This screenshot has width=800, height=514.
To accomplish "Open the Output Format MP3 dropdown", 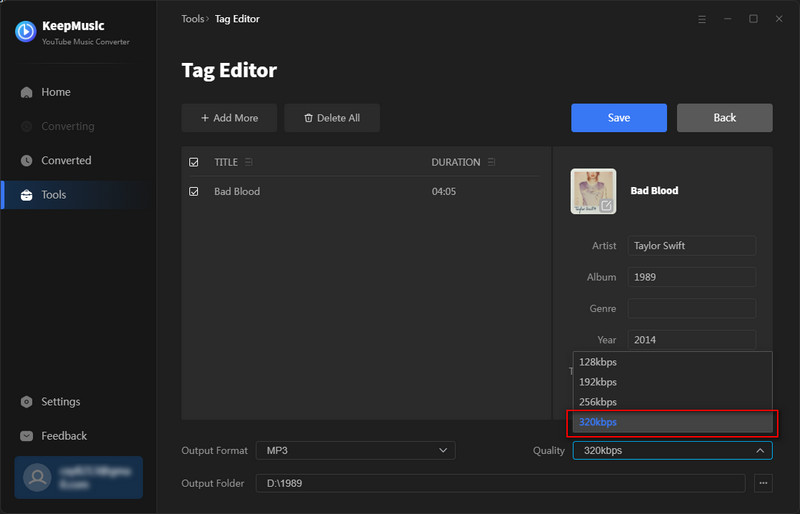I will point(356,451).
